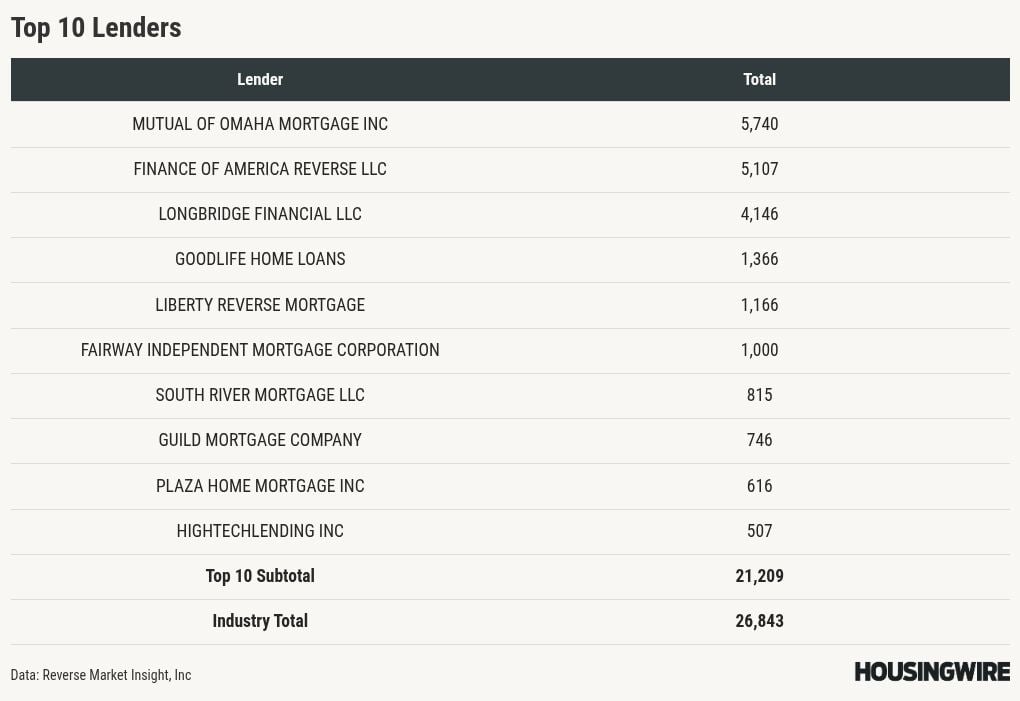The image size is (1020, 701).
Task: Click the 26,843 industry total value
Action: (759, 621)
